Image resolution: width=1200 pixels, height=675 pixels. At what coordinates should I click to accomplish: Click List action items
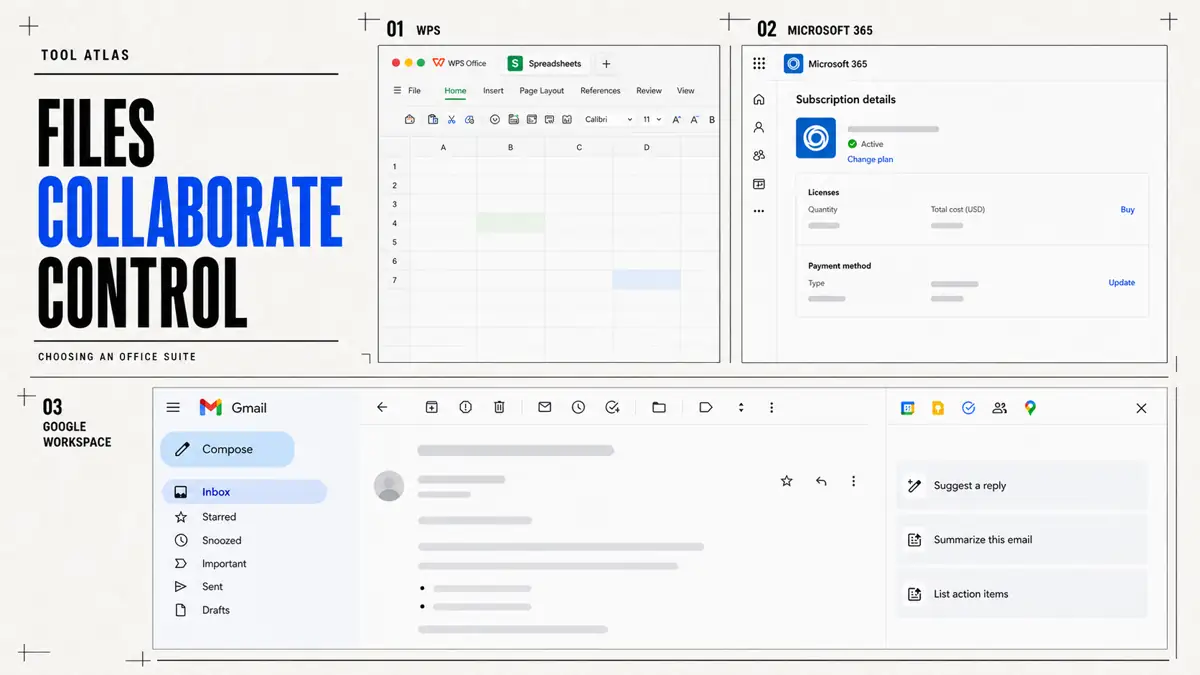click(x=1022, y=594)
